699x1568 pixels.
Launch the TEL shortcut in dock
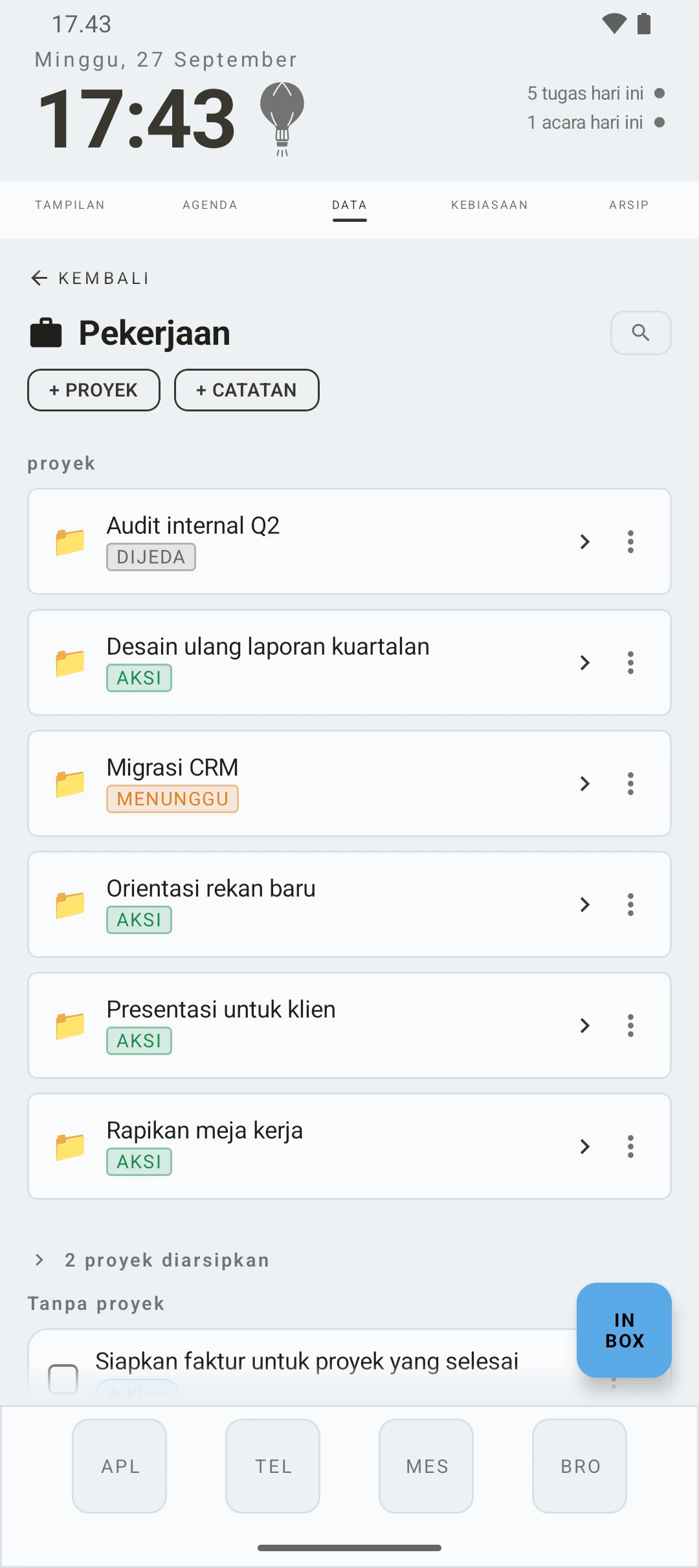273,1466
